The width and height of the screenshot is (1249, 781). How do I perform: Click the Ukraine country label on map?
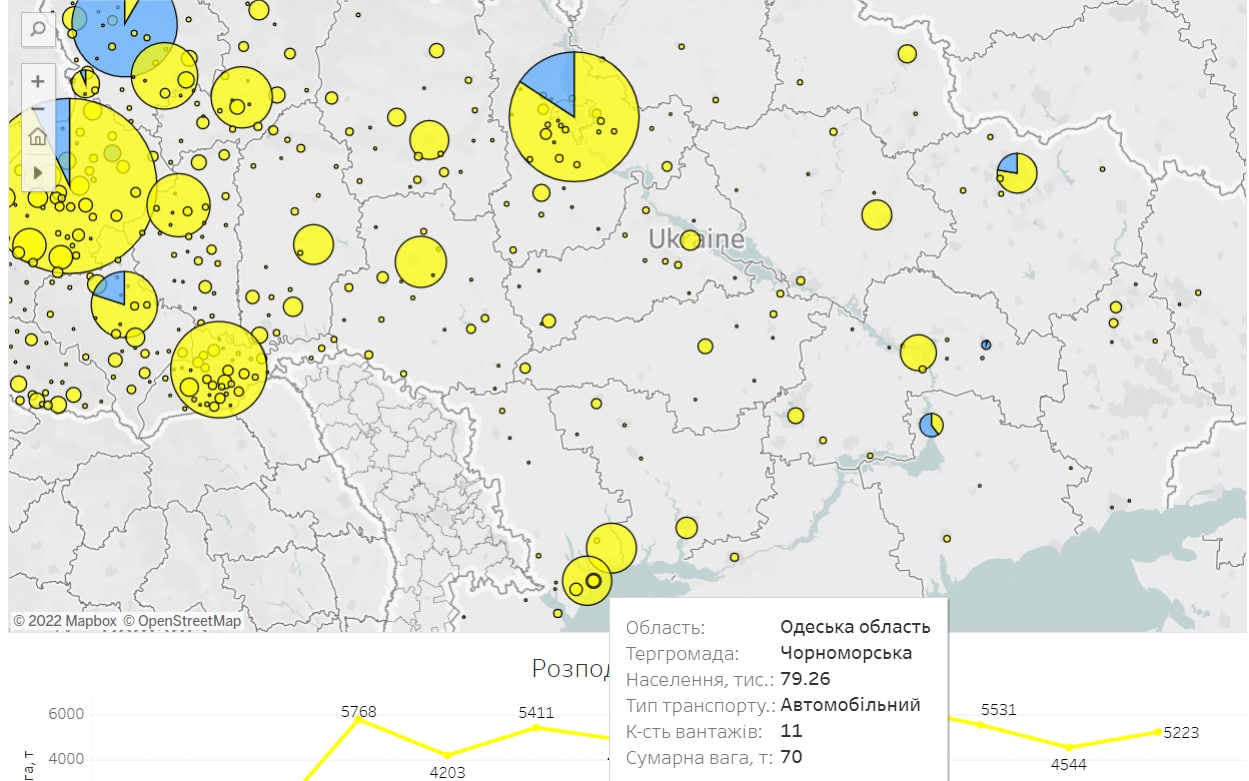coord(696,240)
